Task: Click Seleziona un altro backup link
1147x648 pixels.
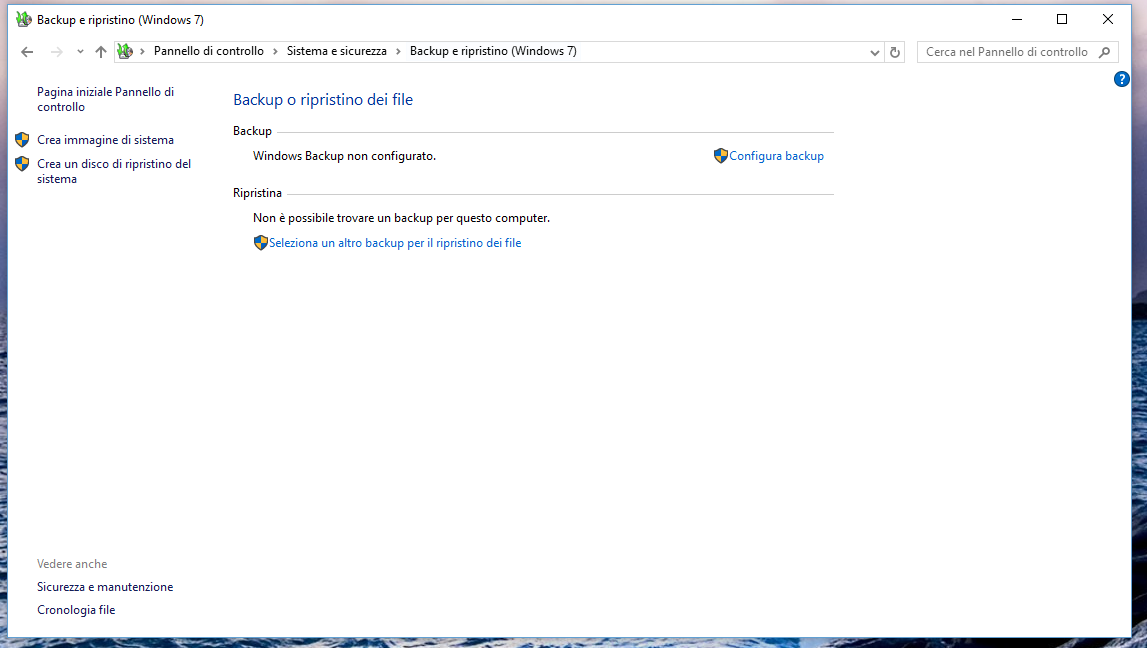Action: 394,243
